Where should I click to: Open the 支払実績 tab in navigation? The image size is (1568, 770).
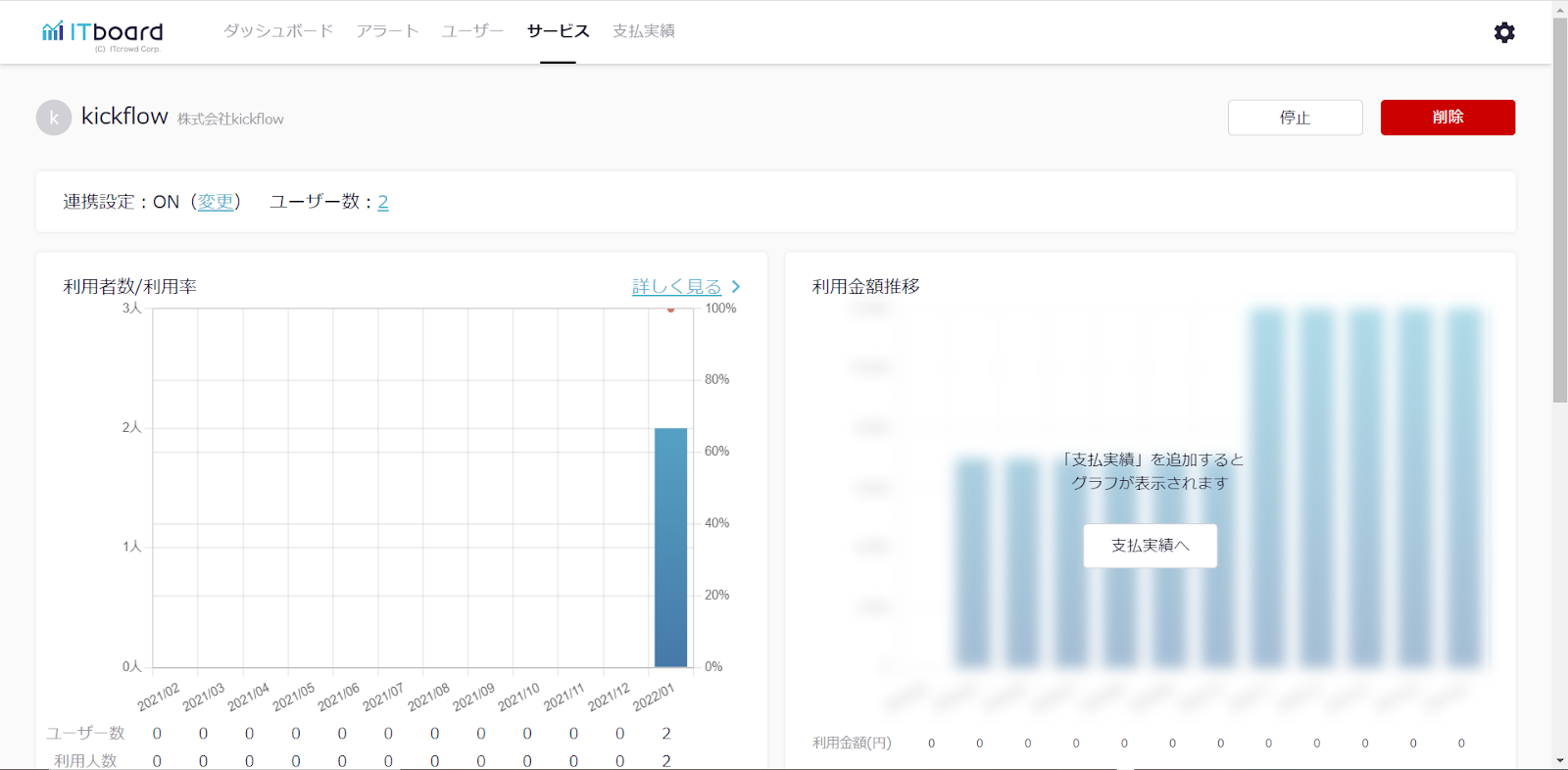tap(644, 31)
